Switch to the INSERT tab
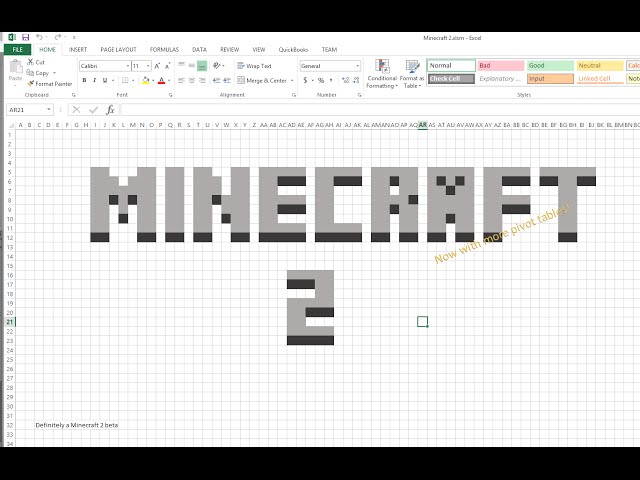Viewport: 640px width, 480px height. click(78, 49)
